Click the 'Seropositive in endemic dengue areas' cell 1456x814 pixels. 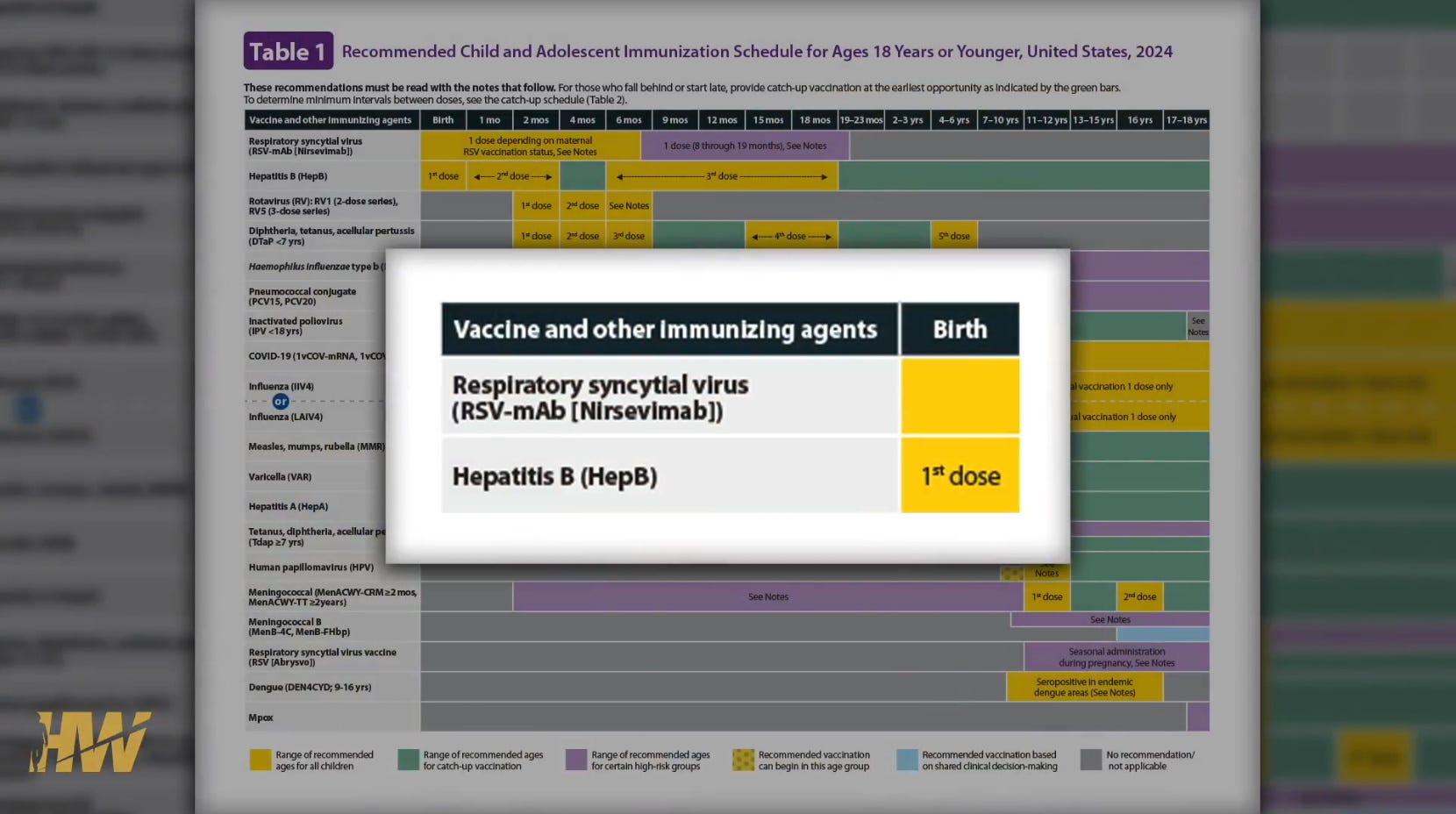point(1085,688)
